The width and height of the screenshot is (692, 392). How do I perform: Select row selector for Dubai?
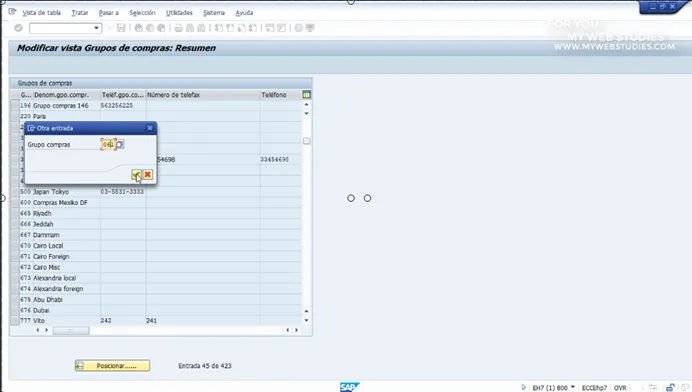pyautogui.click(x=15, y=310)
